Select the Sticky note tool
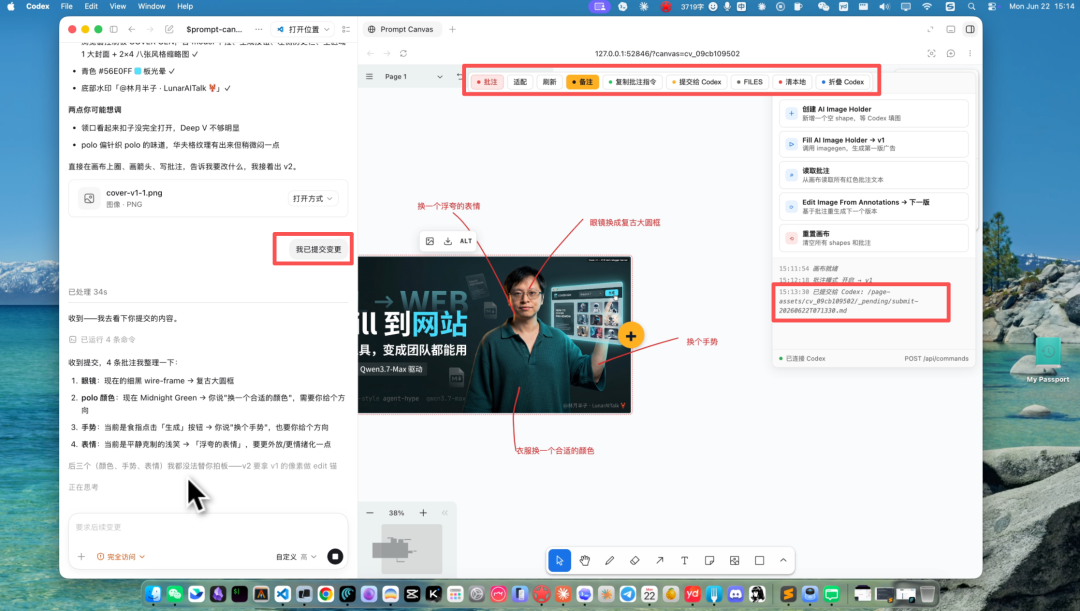This screenshot has width=1080, height=611. (709, 561)
